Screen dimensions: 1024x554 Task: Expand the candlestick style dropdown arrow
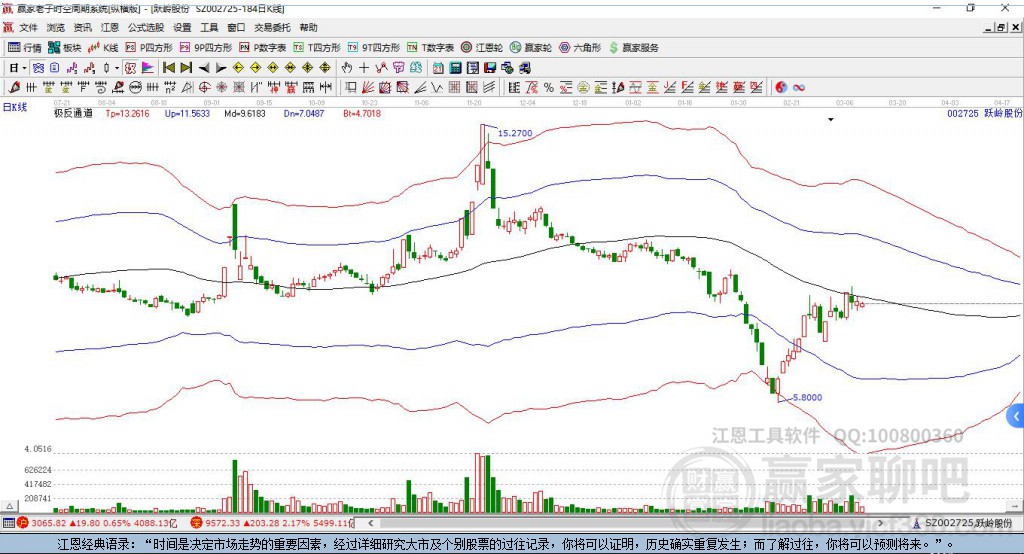point(116,68)
